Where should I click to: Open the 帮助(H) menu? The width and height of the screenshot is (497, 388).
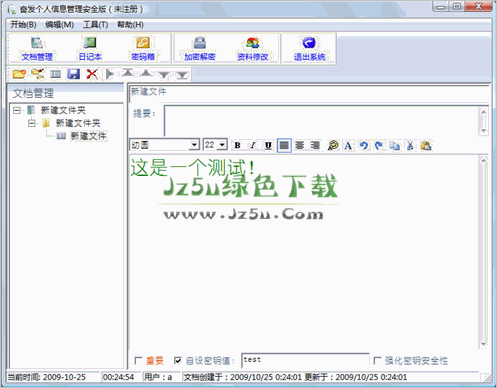[x=130, y=25]
